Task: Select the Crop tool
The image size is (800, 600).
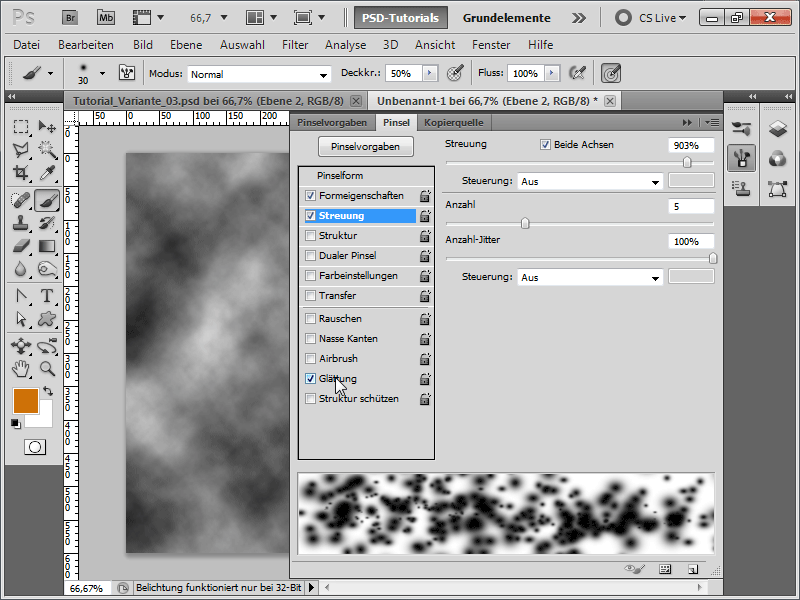Action: pos(21,172)
